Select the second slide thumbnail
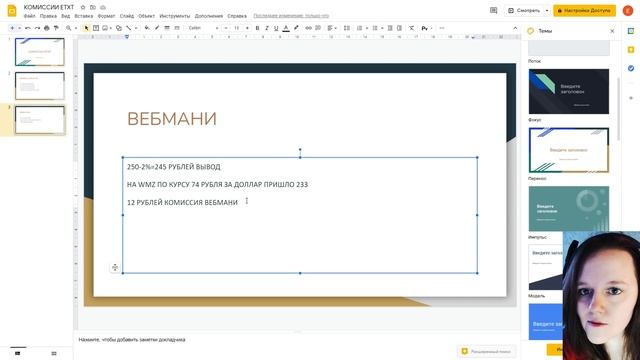 pyautogui.click(x=40, y=86)
